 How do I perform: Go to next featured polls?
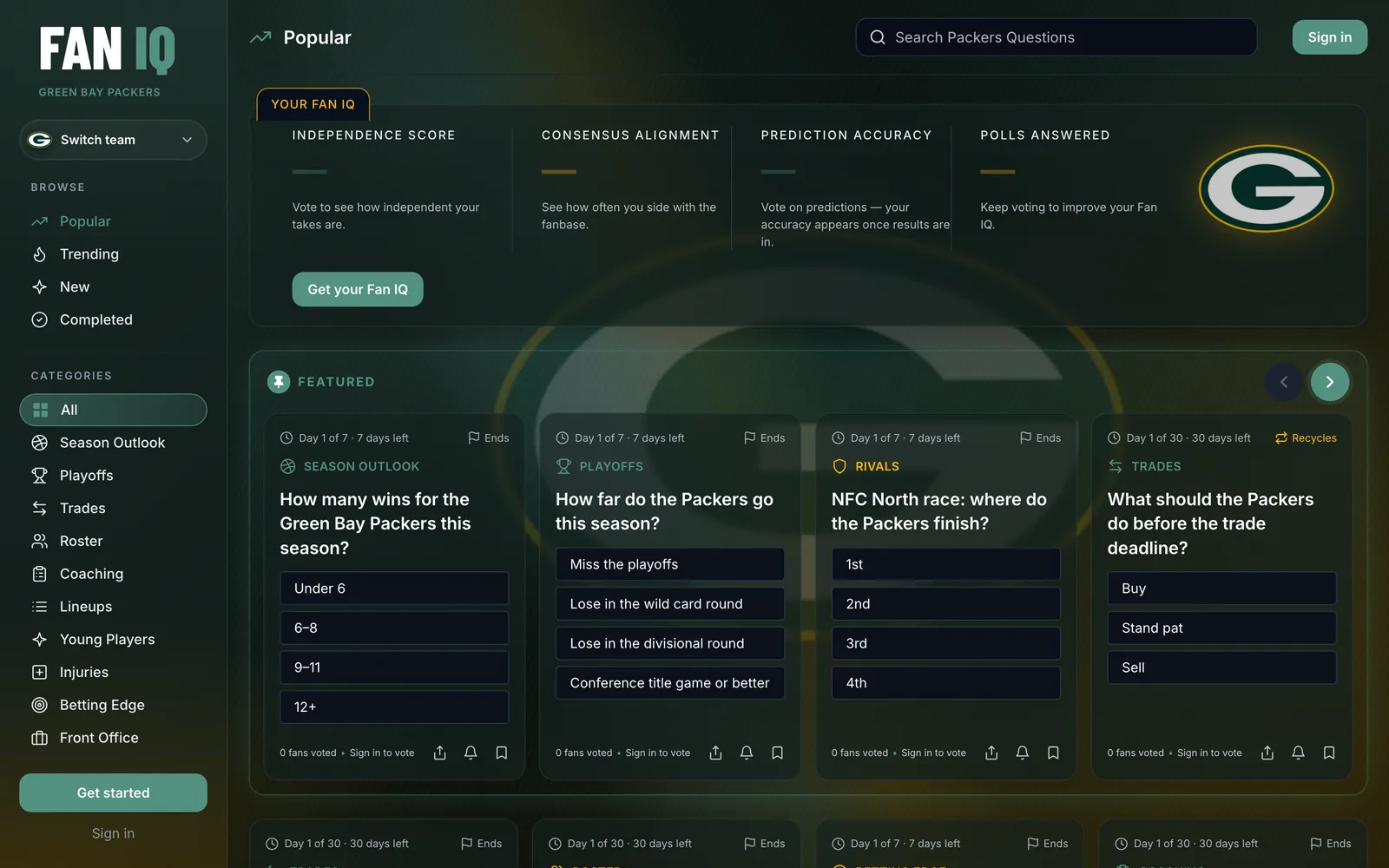point(1330,382)
